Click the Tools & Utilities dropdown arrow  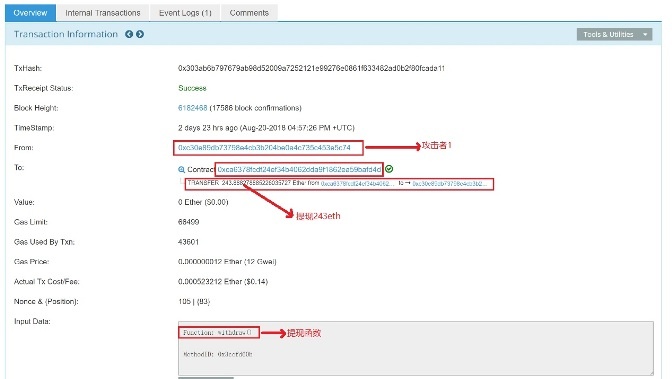coord(645,35)
